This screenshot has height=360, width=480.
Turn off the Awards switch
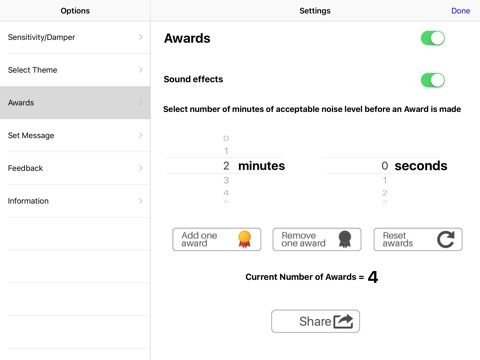pyautogui.click(x=433, y=38)
